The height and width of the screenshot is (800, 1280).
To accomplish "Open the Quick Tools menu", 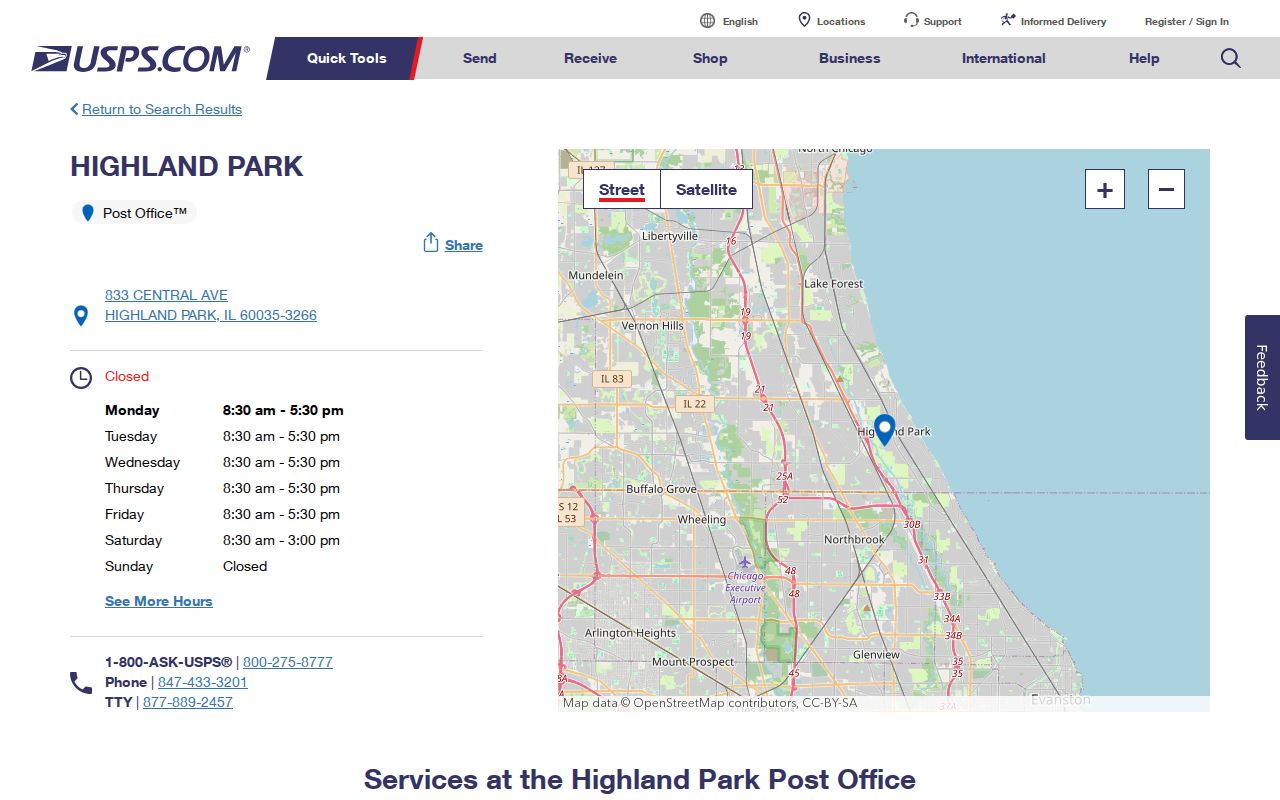I will pyautogui.click(x=346, y=58).
